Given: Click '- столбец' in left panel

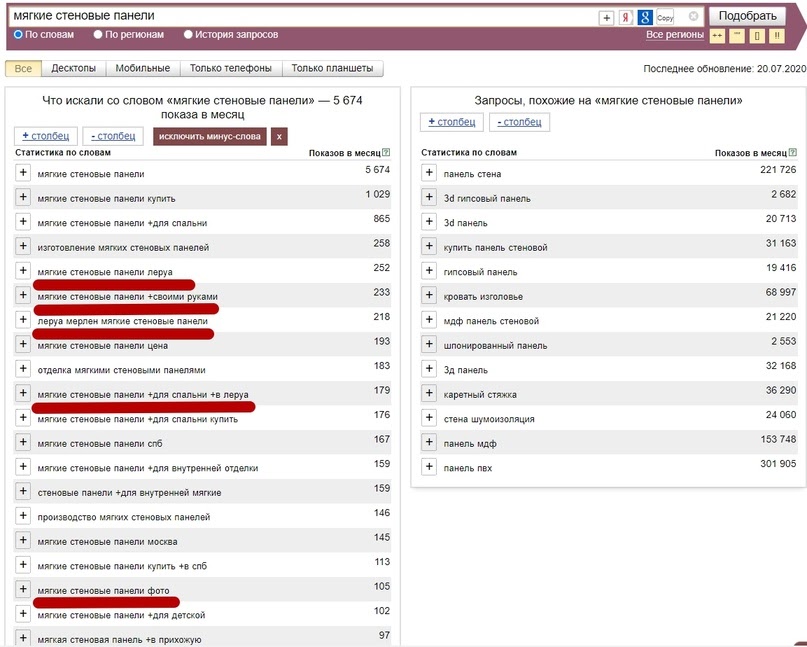Looking at the screenshot, I should (x=113, y=136).
